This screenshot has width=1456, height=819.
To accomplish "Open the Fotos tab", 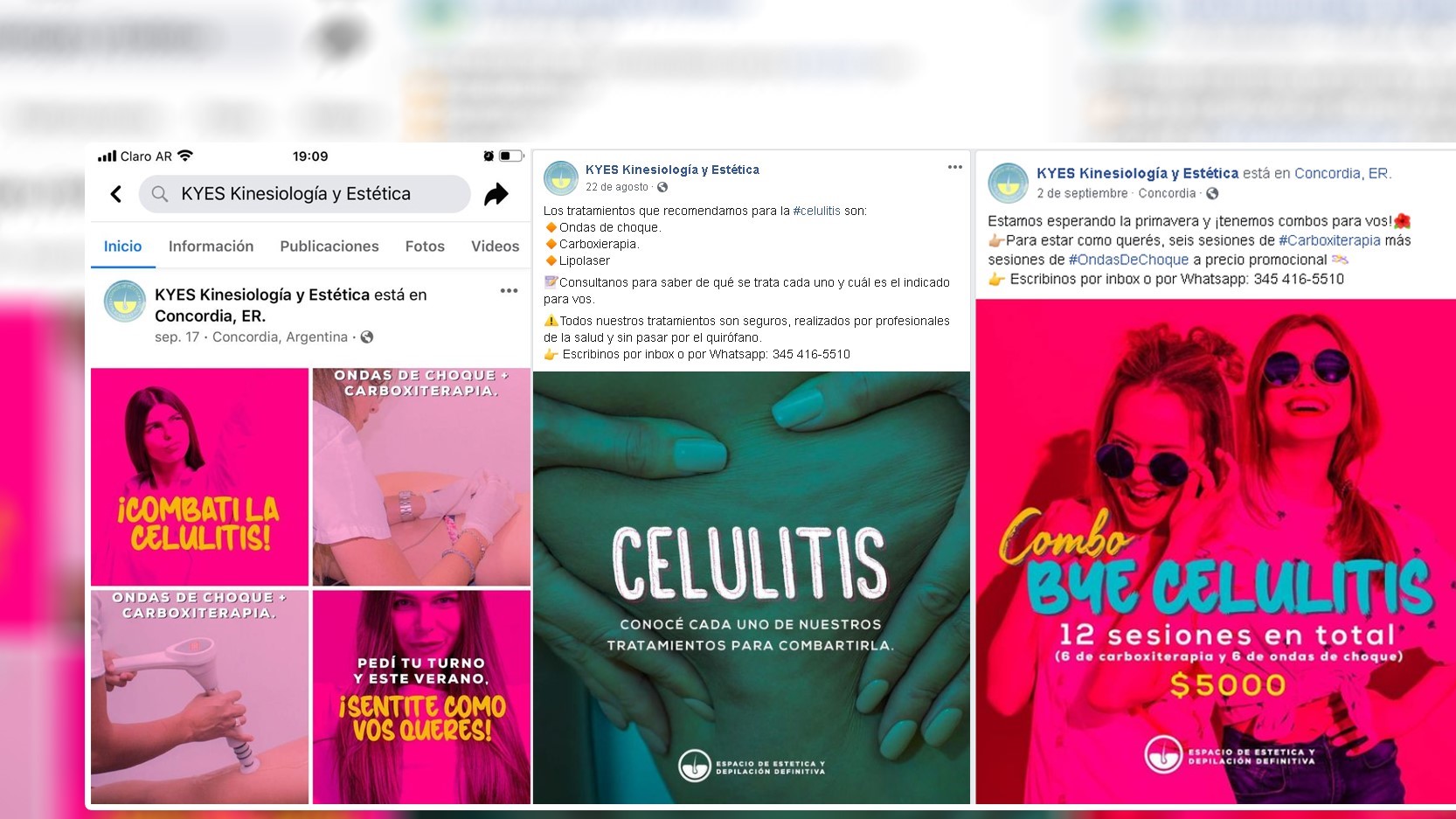I will pyautogui.click(x=425, y=246).
